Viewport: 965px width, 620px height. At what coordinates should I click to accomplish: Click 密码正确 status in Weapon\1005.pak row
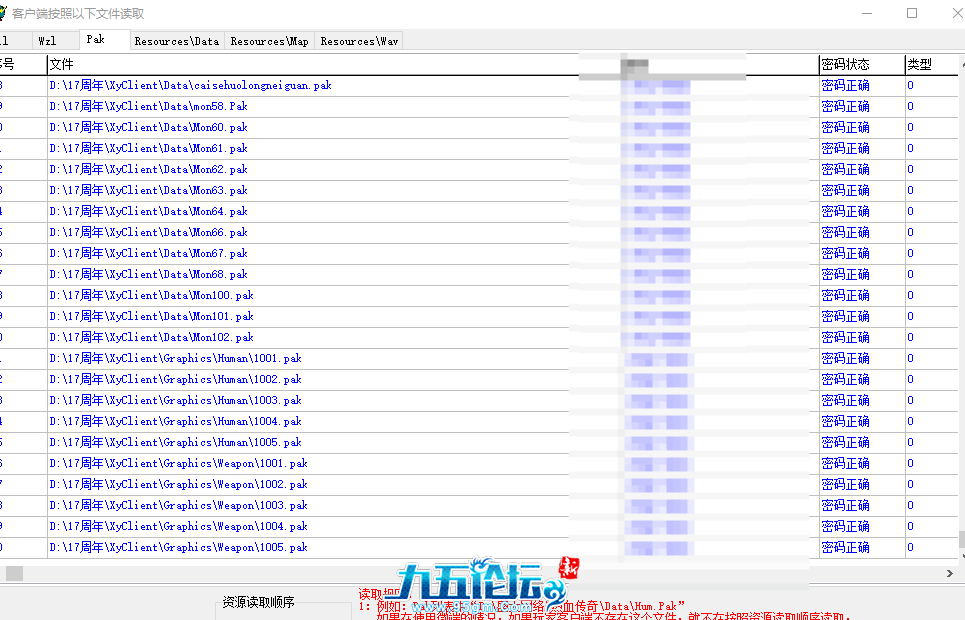(845, 547)
